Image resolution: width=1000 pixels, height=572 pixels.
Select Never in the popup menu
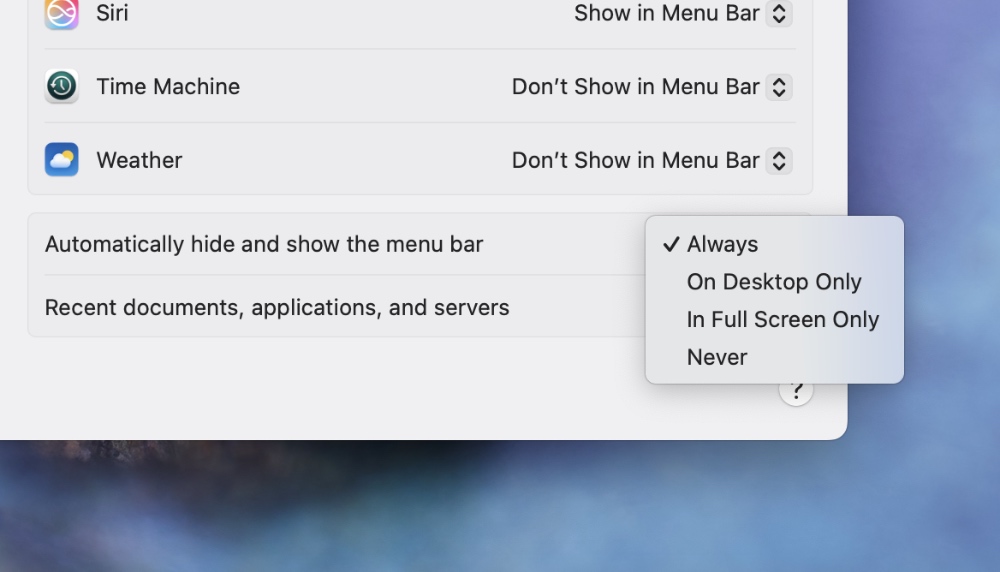click(717, 357)
